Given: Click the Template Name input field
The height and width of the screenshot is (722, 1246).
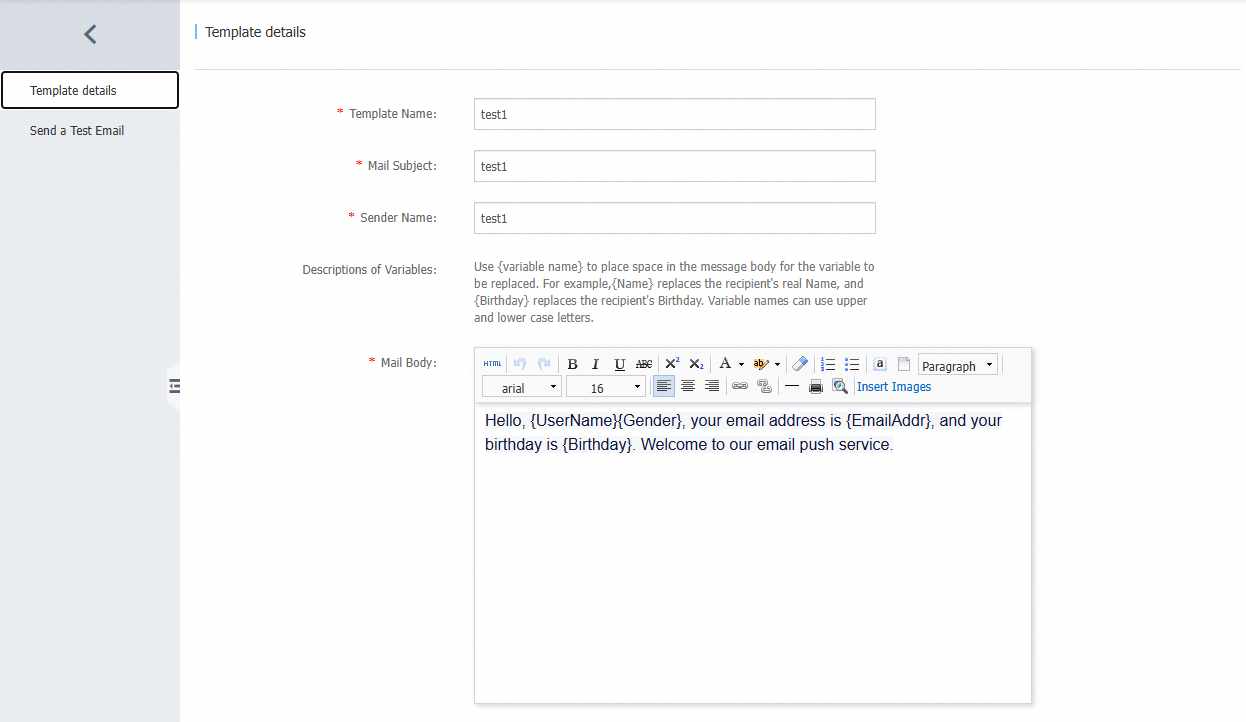Looking at the screenshot, I should pyautogui.click(x=675, y=114).
